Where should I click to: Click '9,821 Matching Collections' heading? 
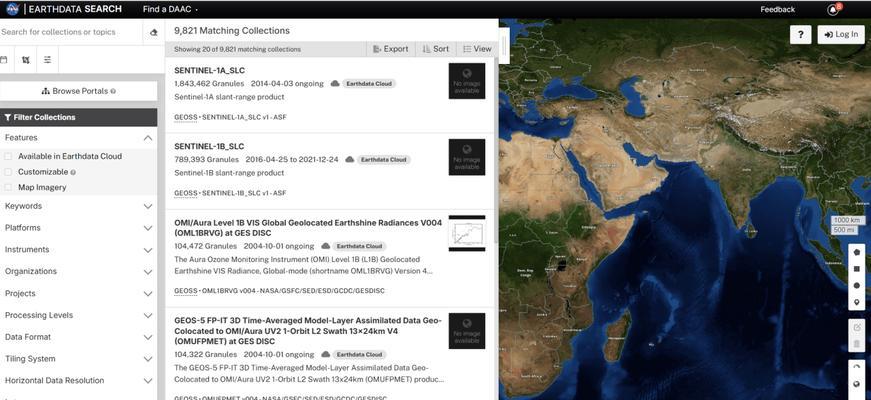click(x=232, y=31)
